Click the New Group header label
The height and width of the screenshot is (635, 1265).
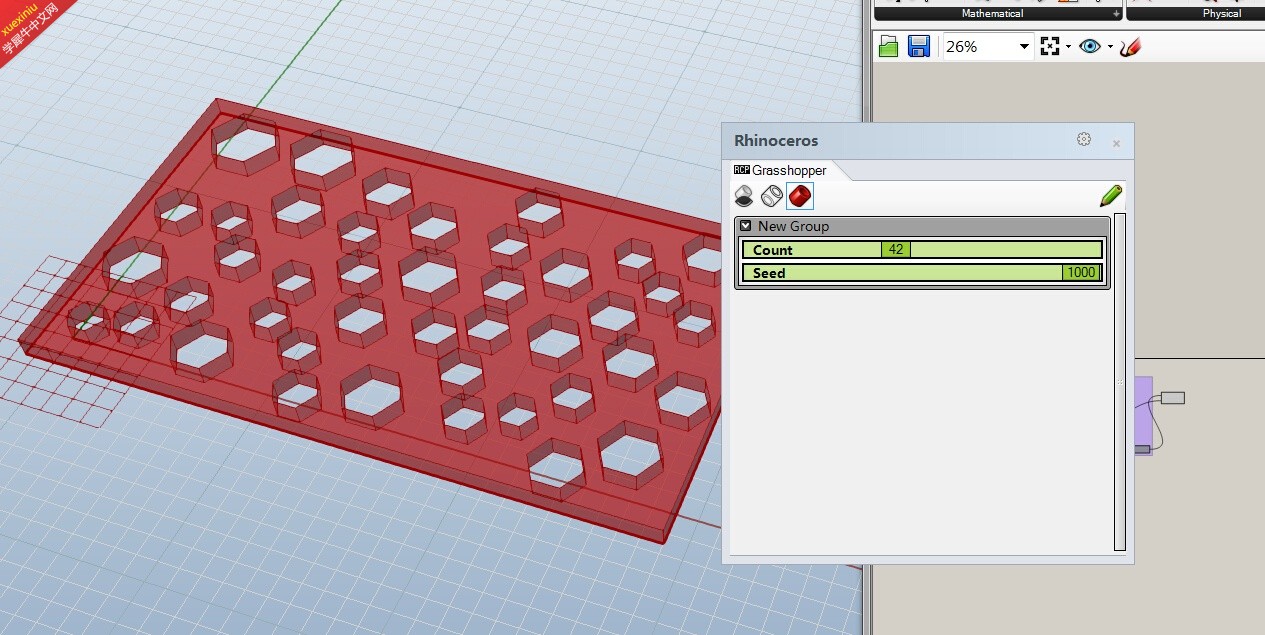click(x=793, y=226)
